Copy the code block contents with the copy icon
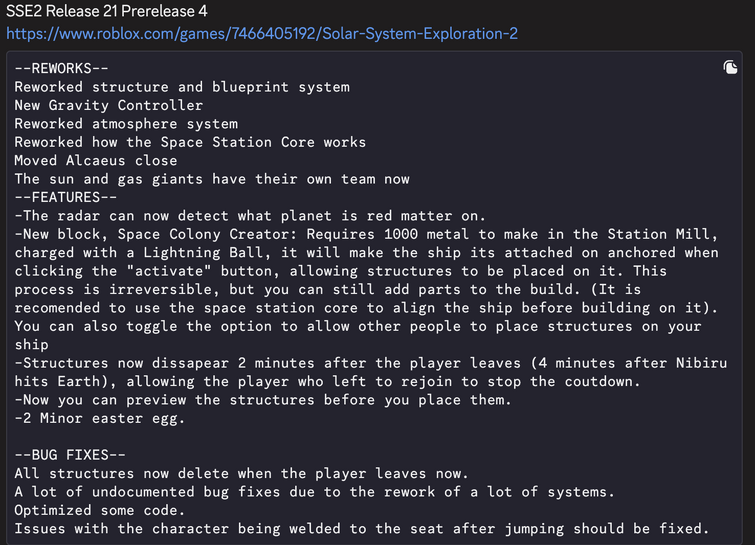The image size is (755, 545). [730, 67]
